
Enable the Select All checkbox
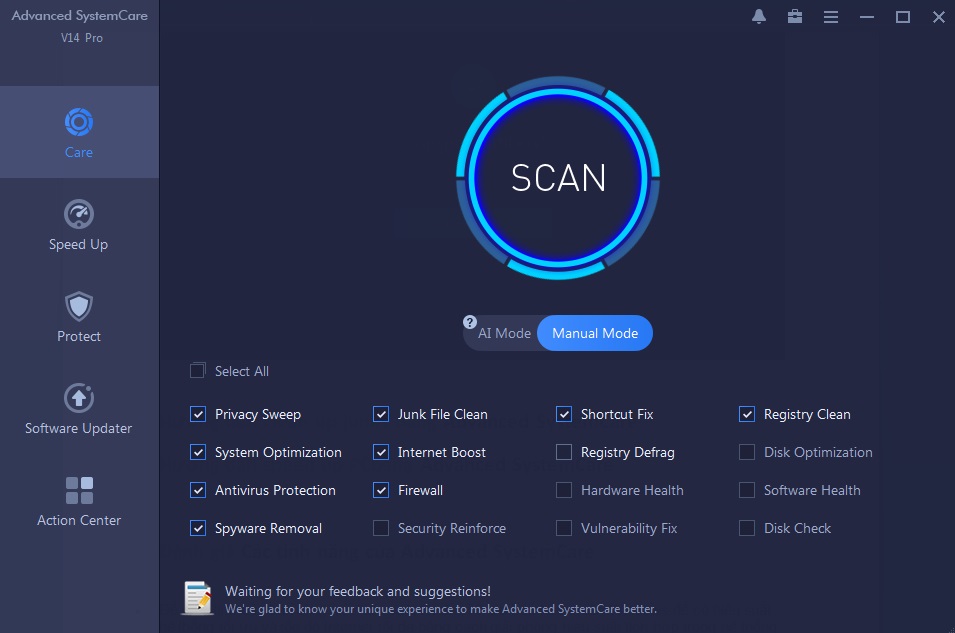[x=197, y=370]
